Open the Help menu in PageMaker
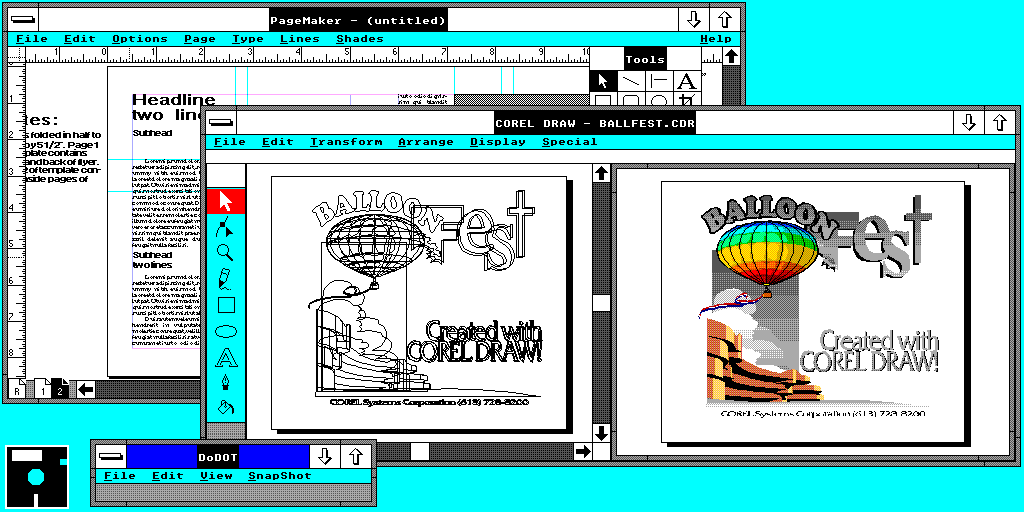This screenshot has height=512, width=1024. tap(716, 39)
